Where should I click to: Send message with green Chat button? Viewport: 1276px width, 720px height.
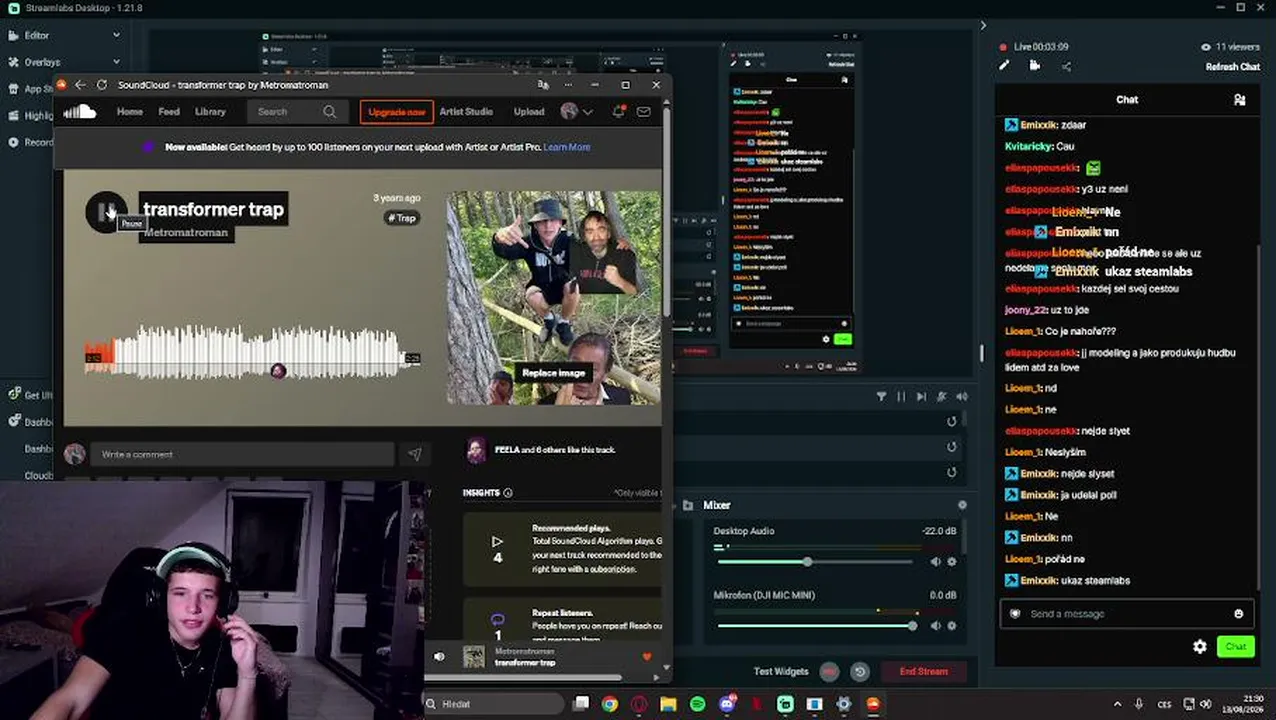pos(1236,647)
